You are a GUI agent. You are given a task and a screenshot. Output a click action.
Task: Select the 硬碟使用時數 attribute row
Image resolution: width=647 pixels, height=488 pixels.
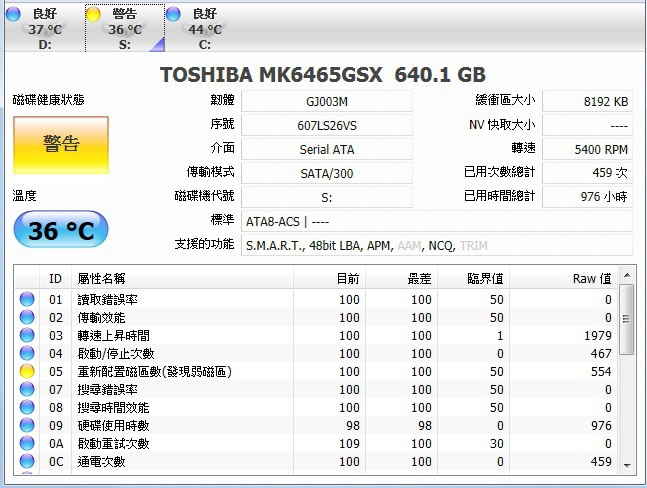point(316,425)
